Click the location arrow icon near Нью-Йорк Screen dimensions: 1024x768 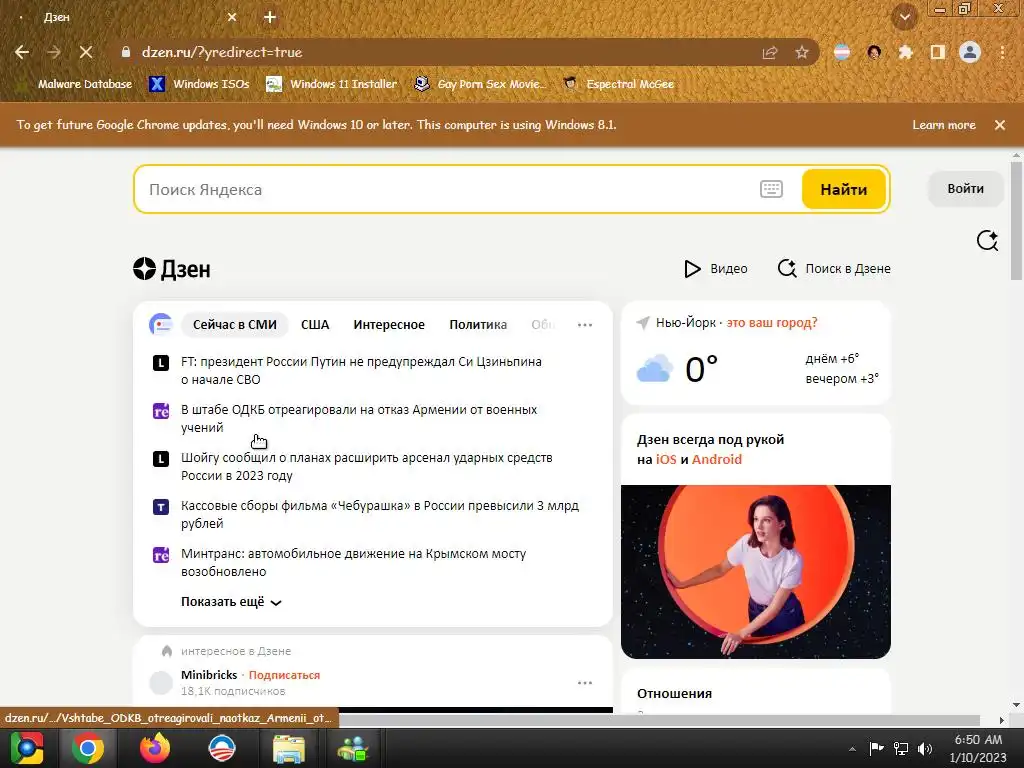pos(643,323)
